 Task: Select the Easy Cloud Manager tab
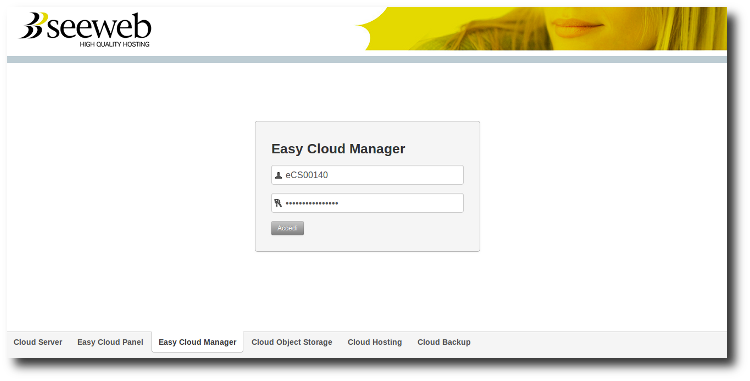(x=198, y=342)
